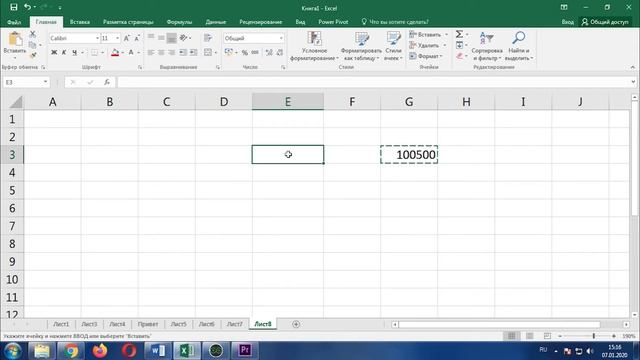This screenshot has width=640, height=360.
Task: Click the 'Что вы хотите сделать?' search box
Action: click(395, 22)
